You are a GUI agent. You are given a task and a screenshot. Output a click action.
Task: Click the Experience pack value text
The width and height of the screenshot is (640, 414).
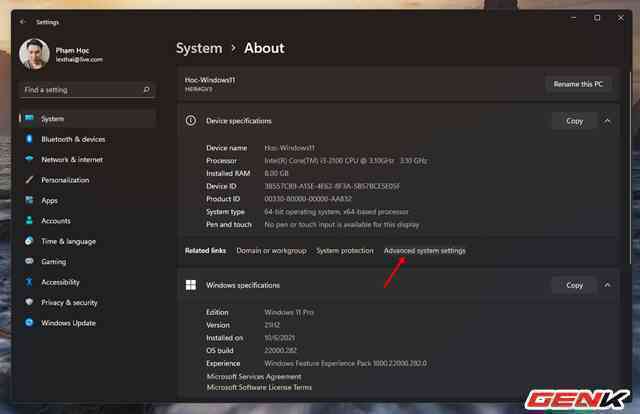point(345,363)
